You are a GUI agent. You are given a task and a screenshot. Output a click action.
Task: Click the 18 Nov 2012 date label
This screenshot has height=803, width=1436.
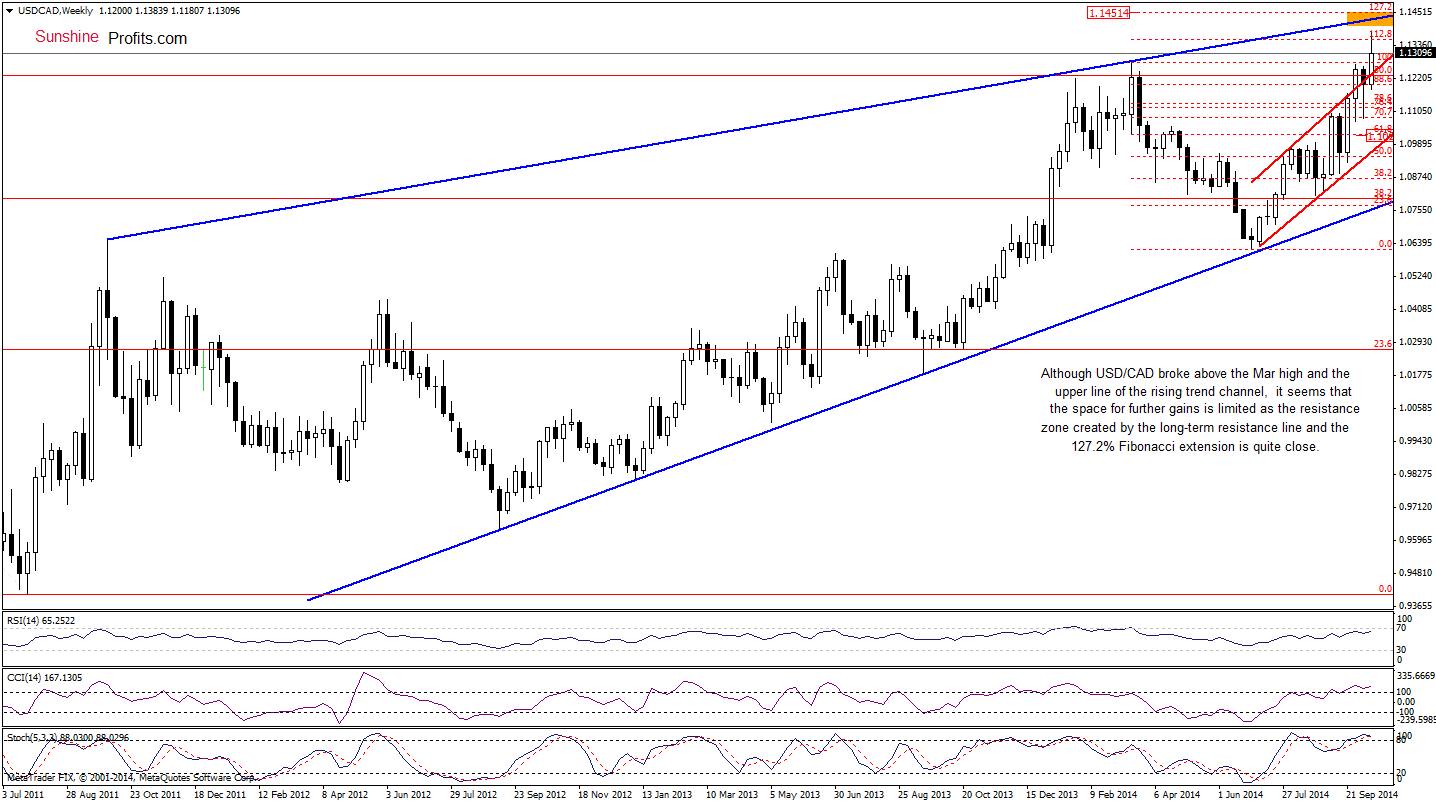(602, 794)
